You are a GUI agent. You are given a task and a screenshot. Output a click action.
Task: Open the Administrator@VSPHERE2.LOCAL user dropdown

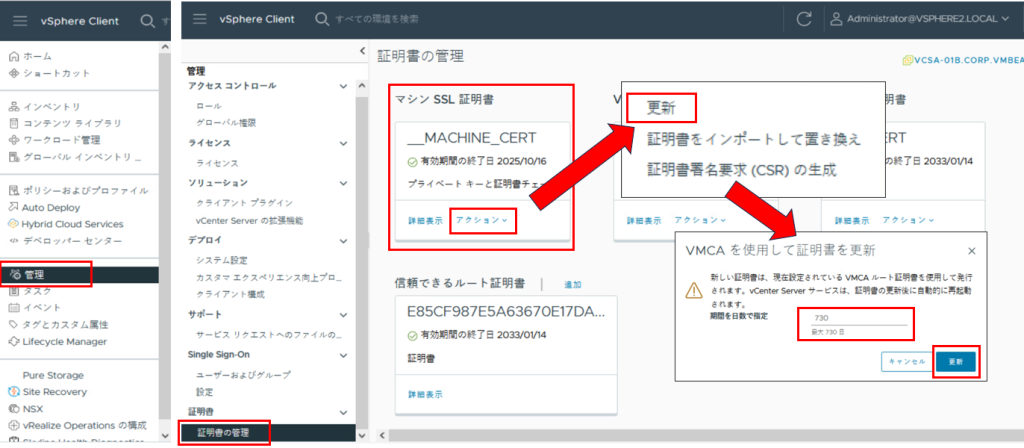click(920, 19)
